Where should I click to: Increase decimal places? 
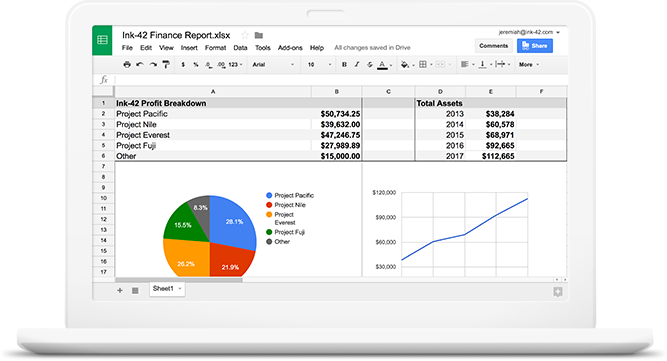pos(221,65)
